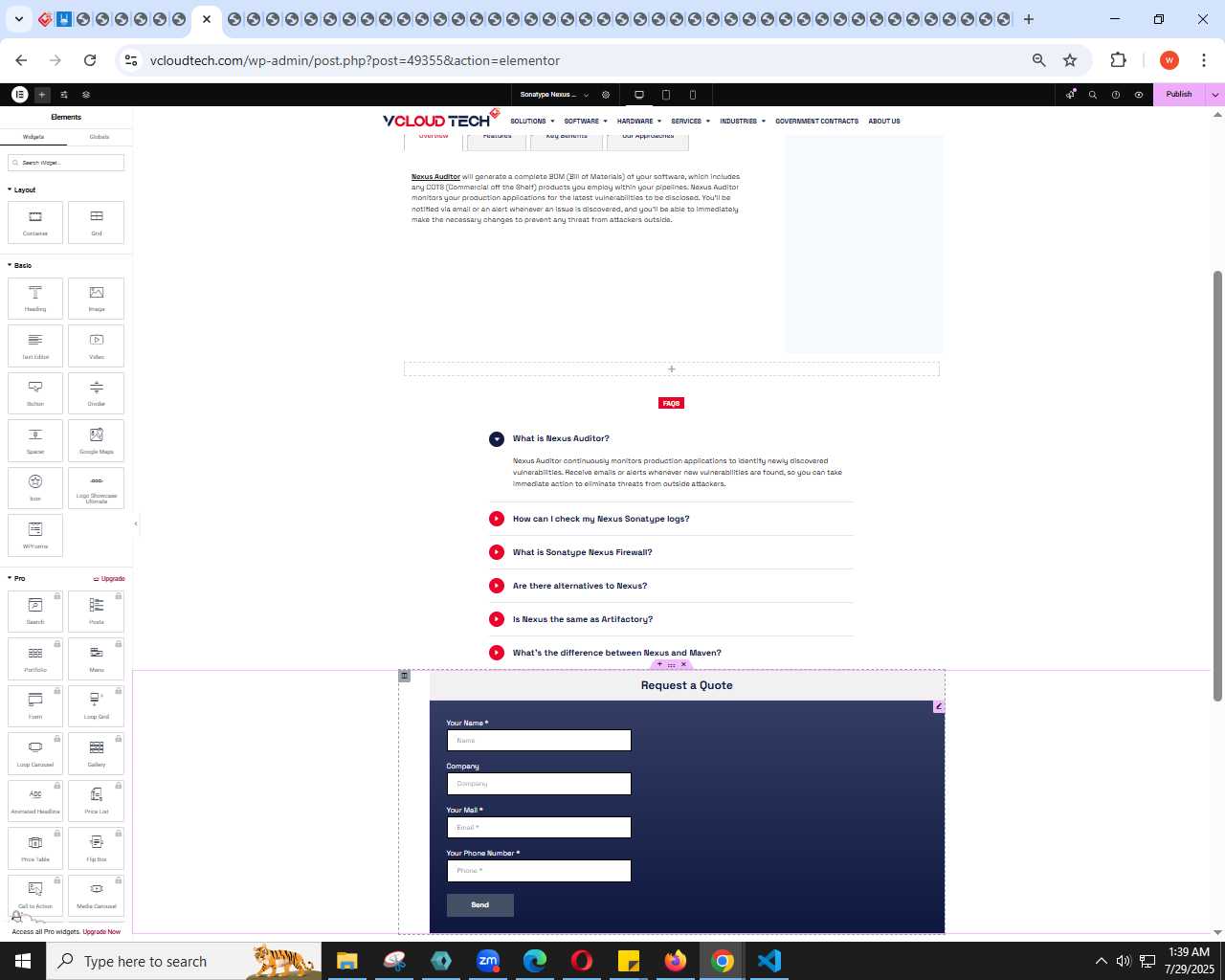
Task: Select the Video widget
Action: coord(97,345)
